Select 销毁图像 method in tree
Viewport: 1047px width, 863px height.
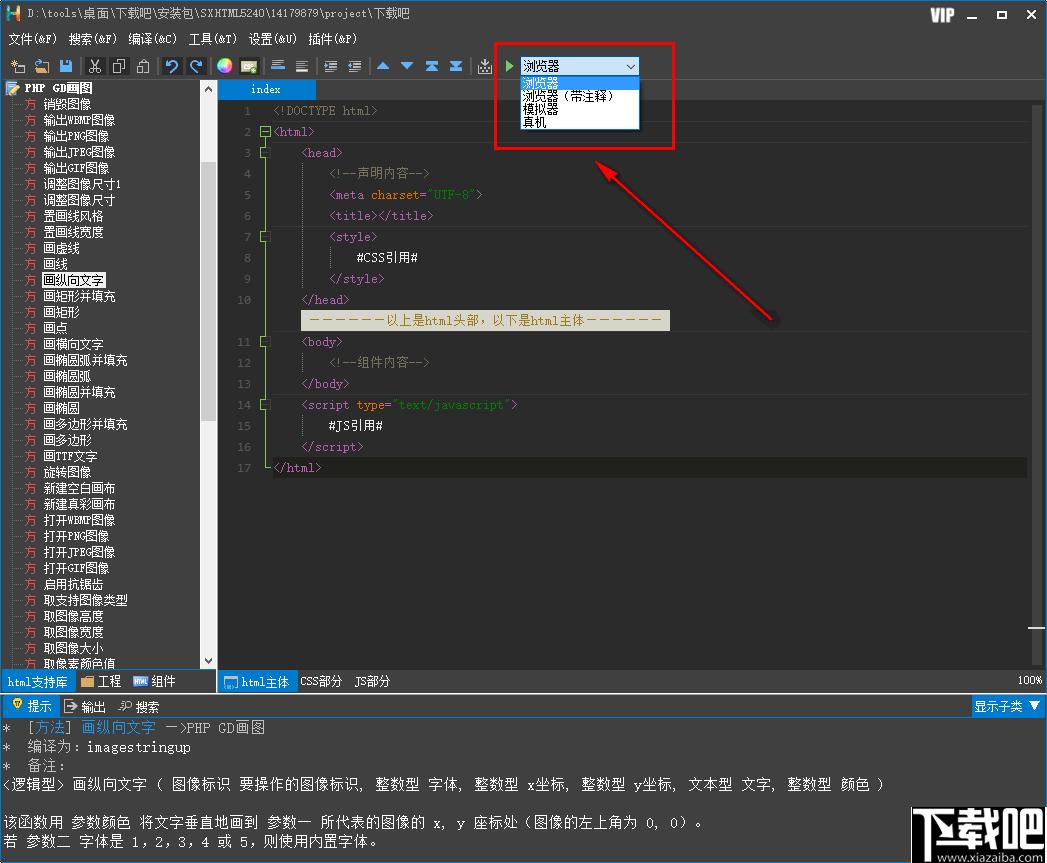click(x=67, y=104)
